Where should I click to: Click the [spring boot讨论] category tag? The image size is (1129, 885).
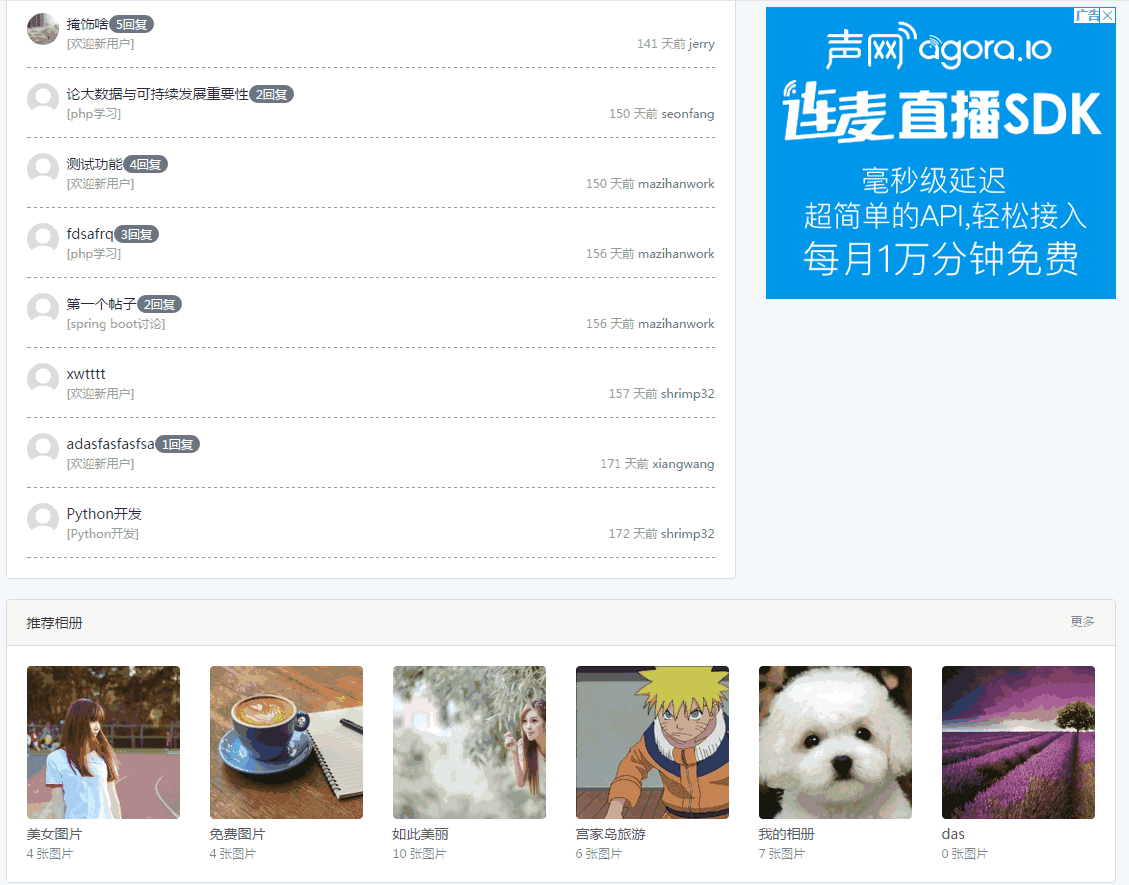click(116, 324)
